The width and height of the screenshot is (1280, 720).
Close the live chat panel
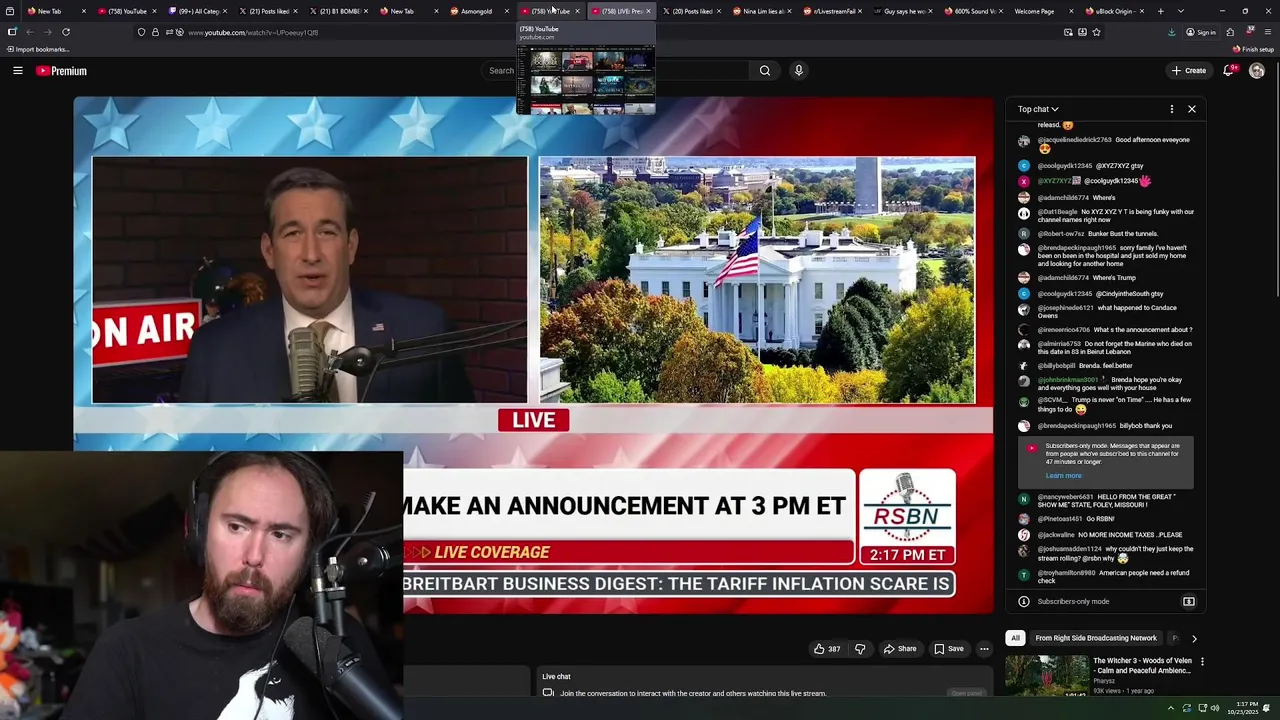[x=1192, y=109]
